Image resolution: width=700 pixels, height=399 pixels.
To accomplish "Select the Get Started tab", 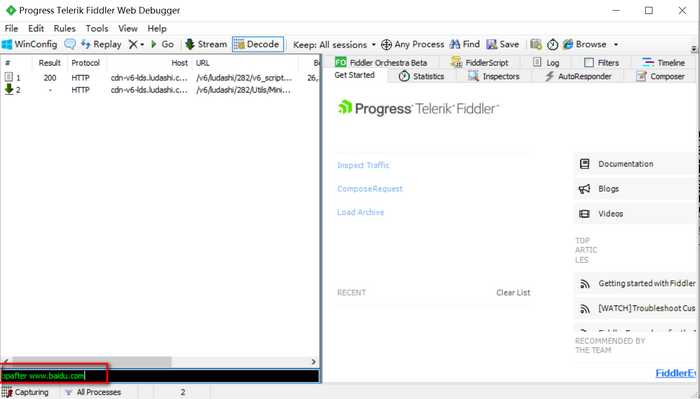I will pos(354,75).
